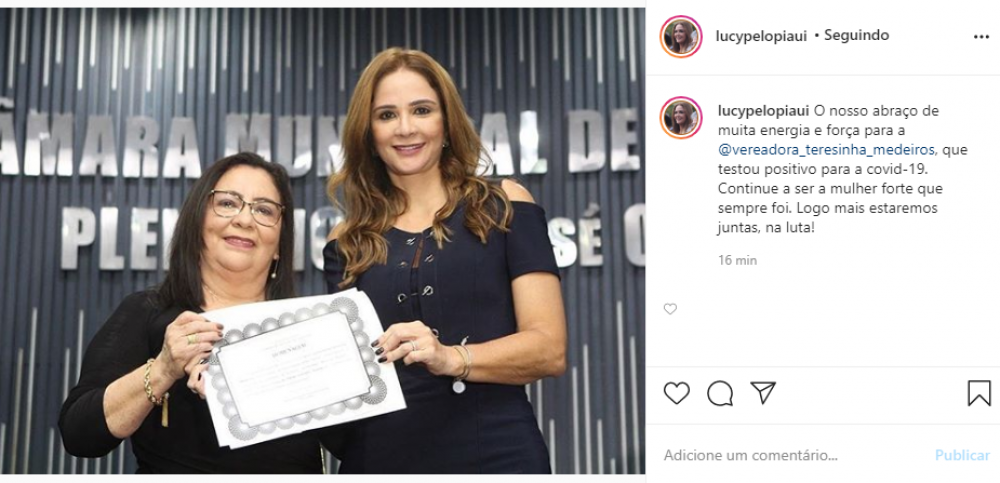Open lucypelopiaui username in post header
1000x483 pixels.
[762, 36]
